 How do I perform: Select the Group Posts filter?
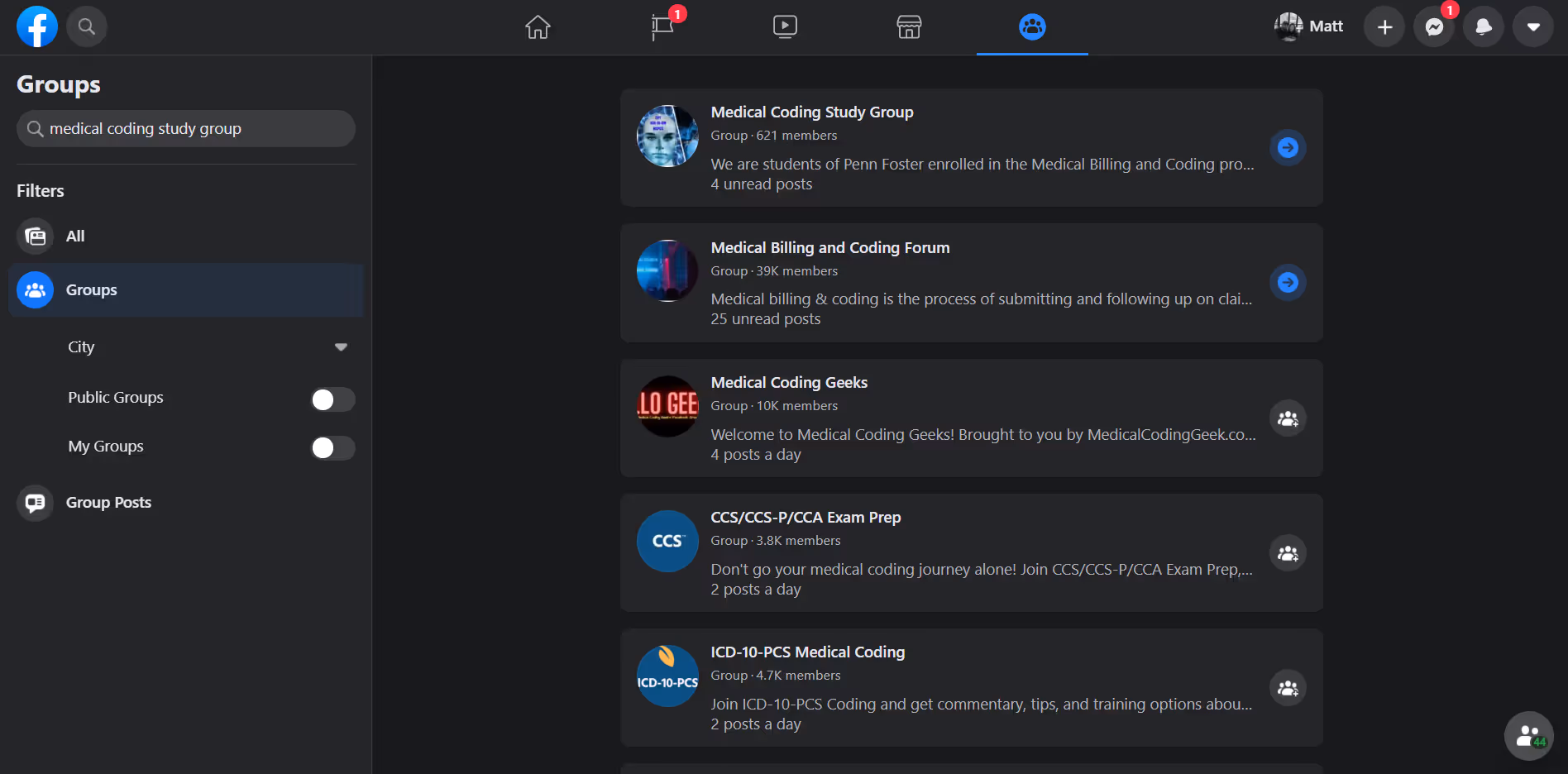[186, 503]
